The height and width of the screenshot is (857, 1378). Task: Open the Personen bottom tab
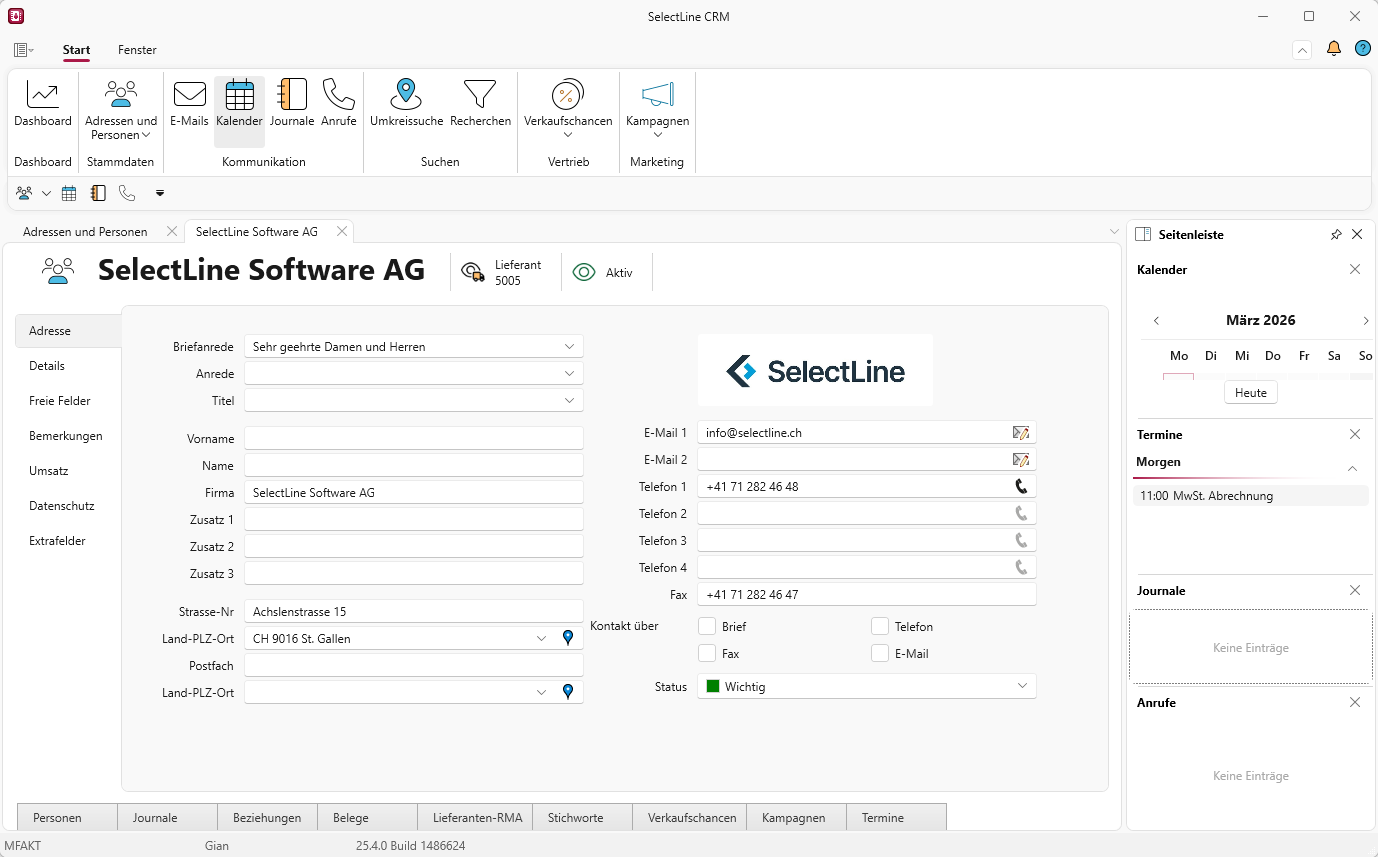pyautogui.click(x=57, y=818)
